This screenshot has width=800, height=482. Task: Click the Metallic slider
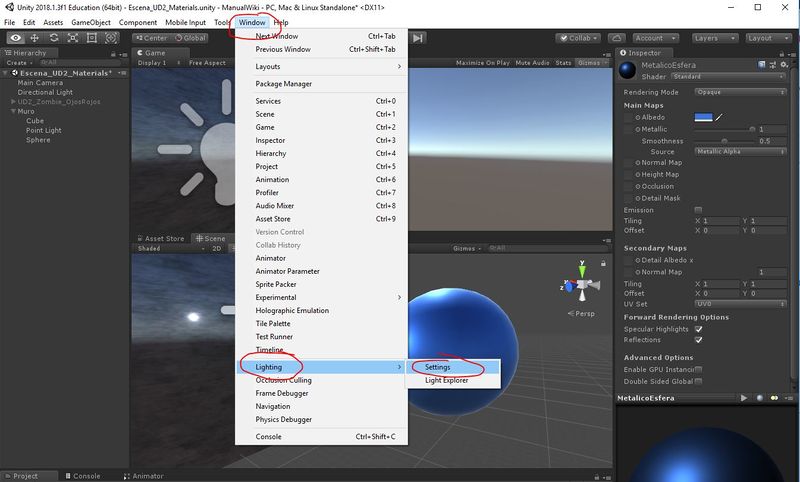coord(725,130)
